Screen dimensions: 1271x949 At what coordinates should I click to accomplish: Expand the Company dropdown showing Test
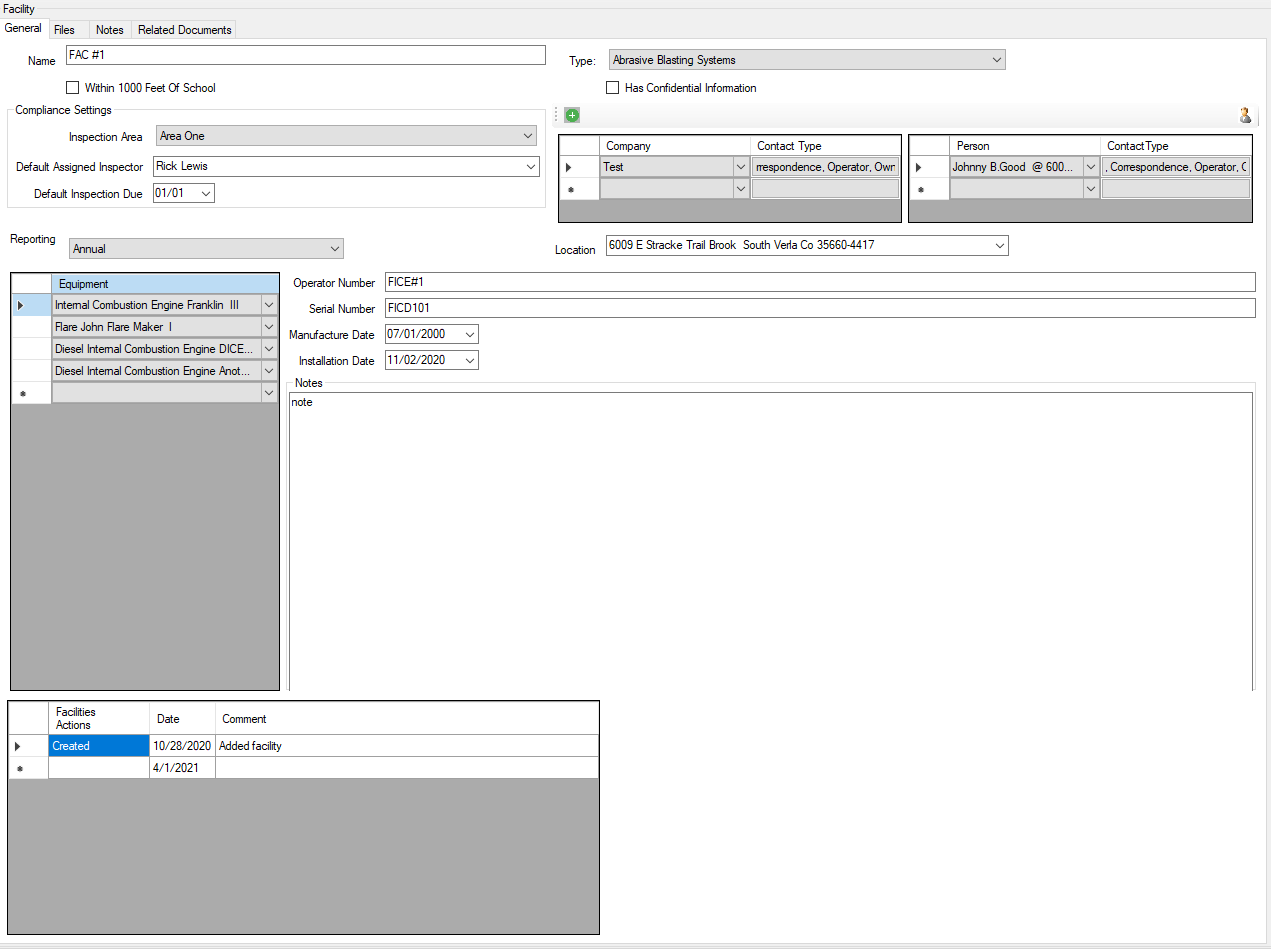point(740,166)
